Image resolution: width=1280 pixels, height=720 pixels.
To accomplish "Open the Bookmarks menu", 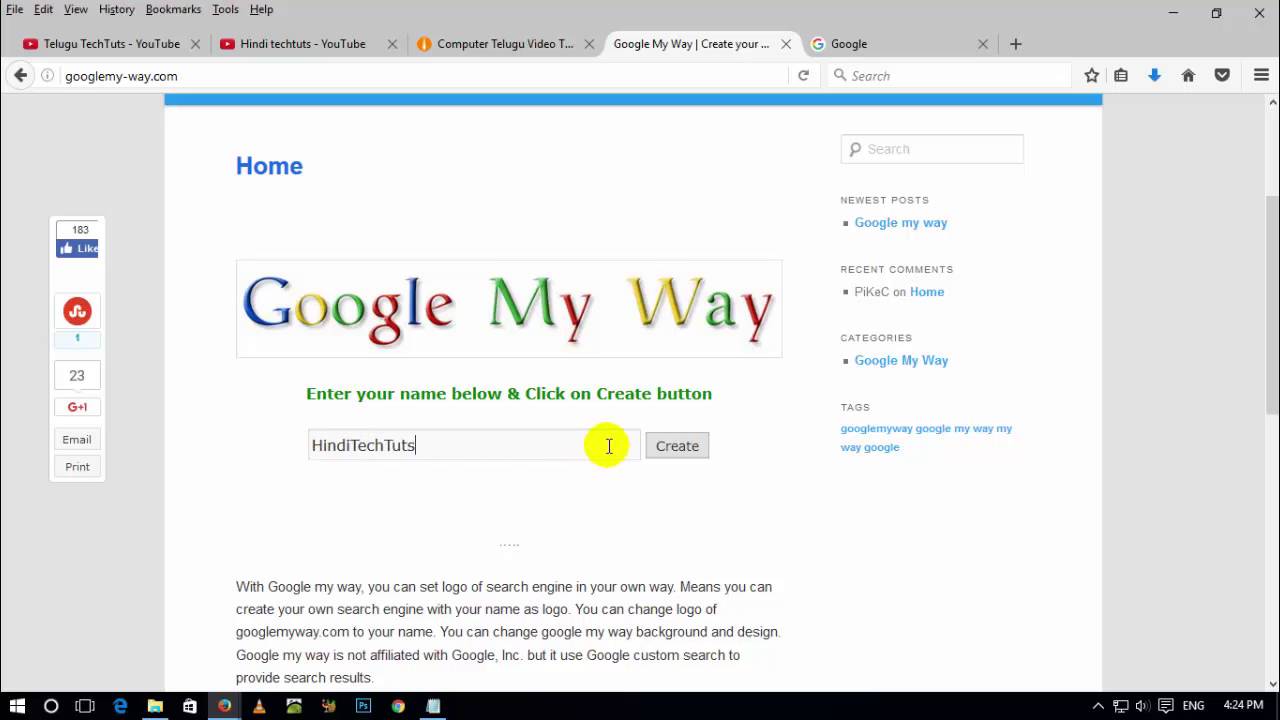I will 173,9.
